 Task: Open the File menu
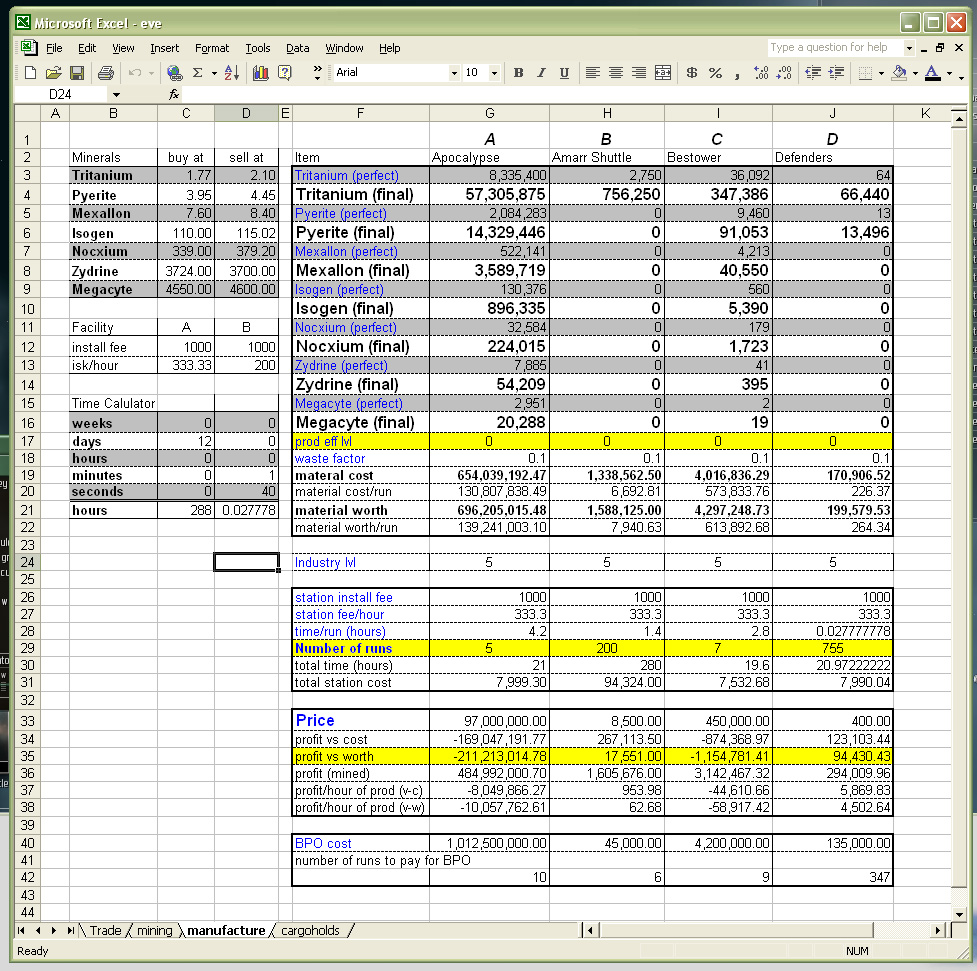pos(54,48)
